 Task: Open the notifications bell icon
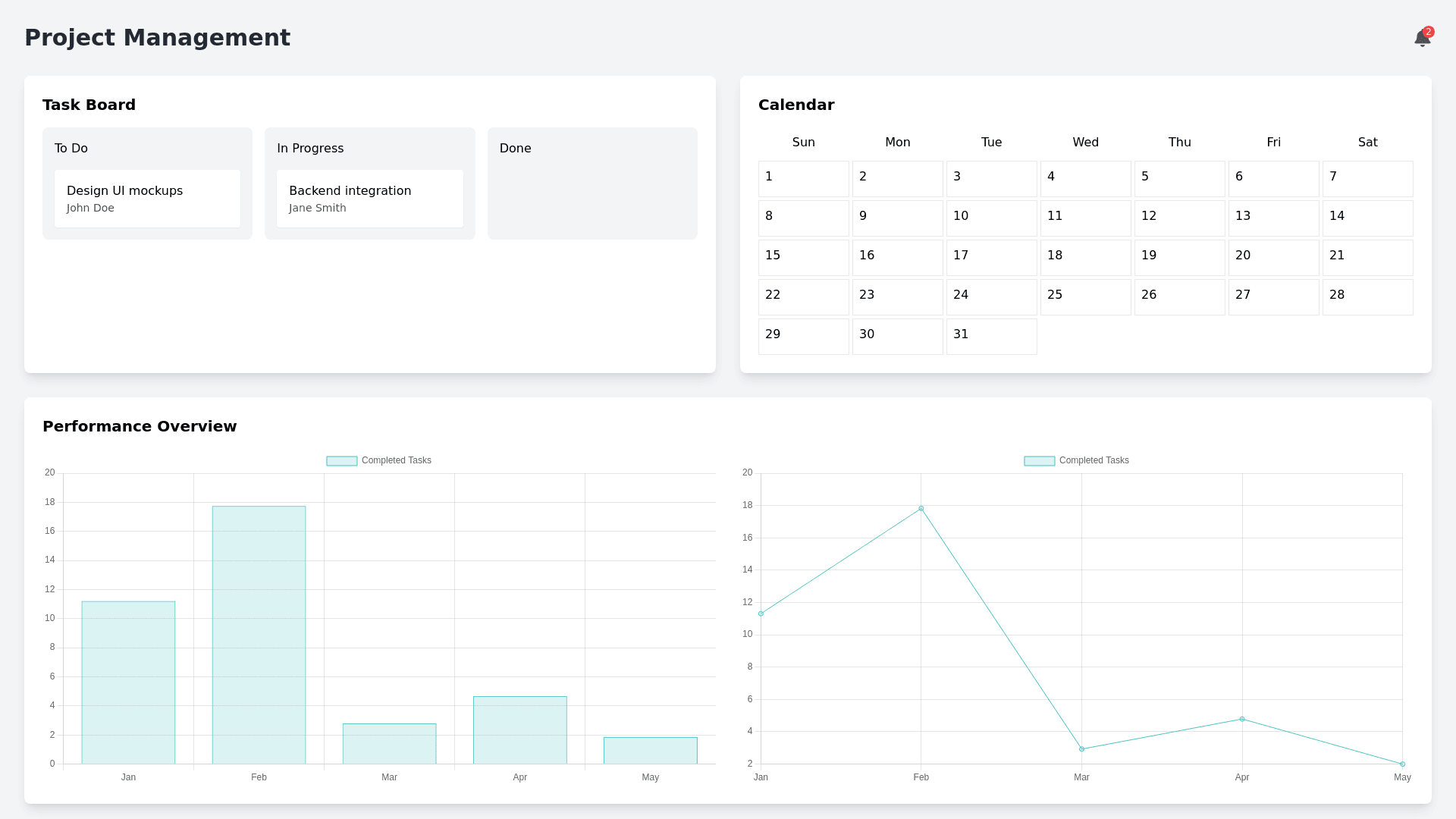(x=1422, y=39)
